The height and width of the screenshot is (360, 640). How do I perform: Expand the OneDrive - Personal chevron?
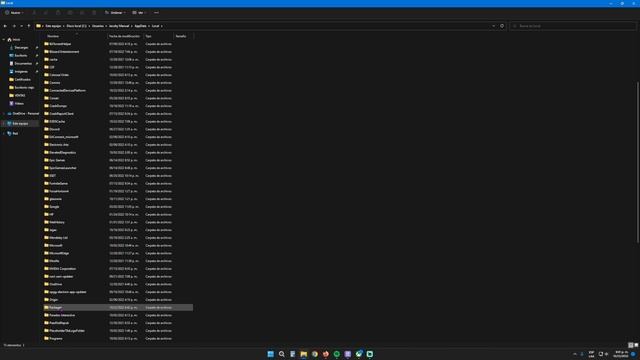click(4, 113)
